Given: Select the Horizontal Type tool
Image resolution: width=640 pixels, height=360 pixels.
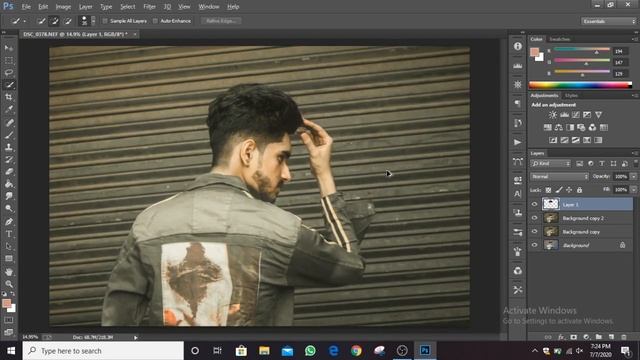Looking at the screenshot, I should (x=9, y=234).
